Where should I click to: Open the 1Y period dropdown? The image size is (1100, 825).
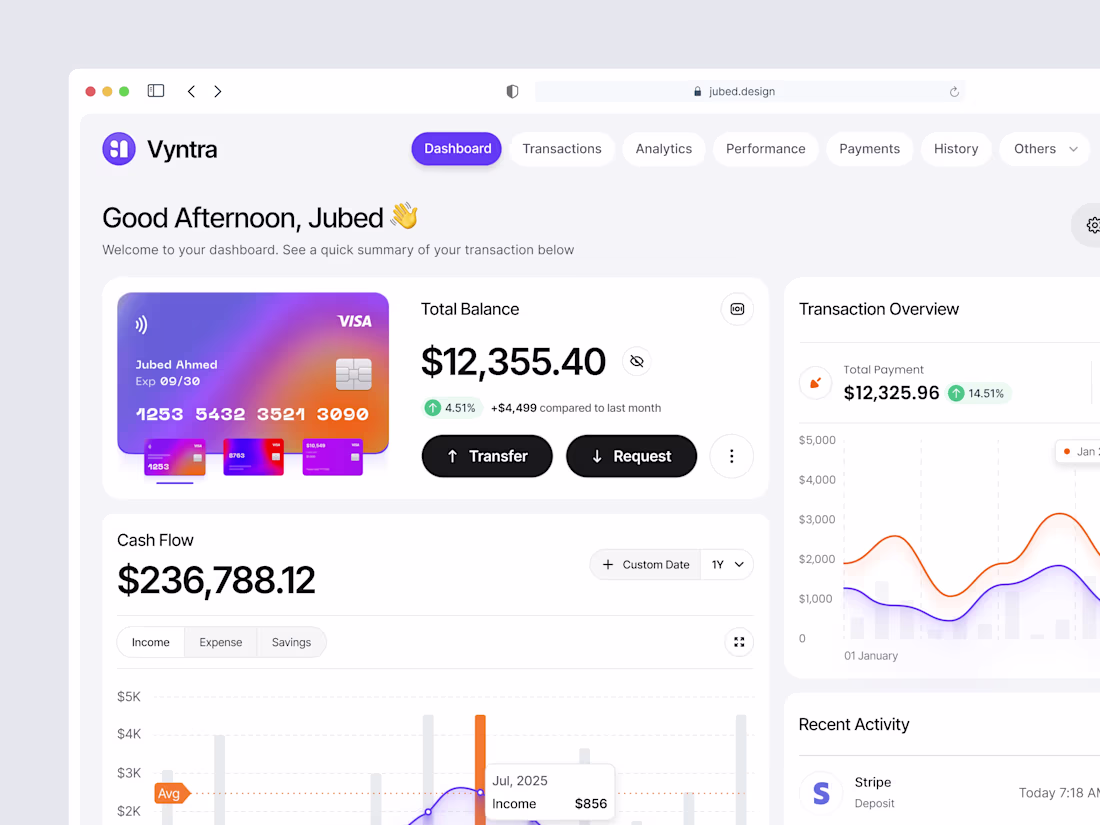click(x=727, y=565)
